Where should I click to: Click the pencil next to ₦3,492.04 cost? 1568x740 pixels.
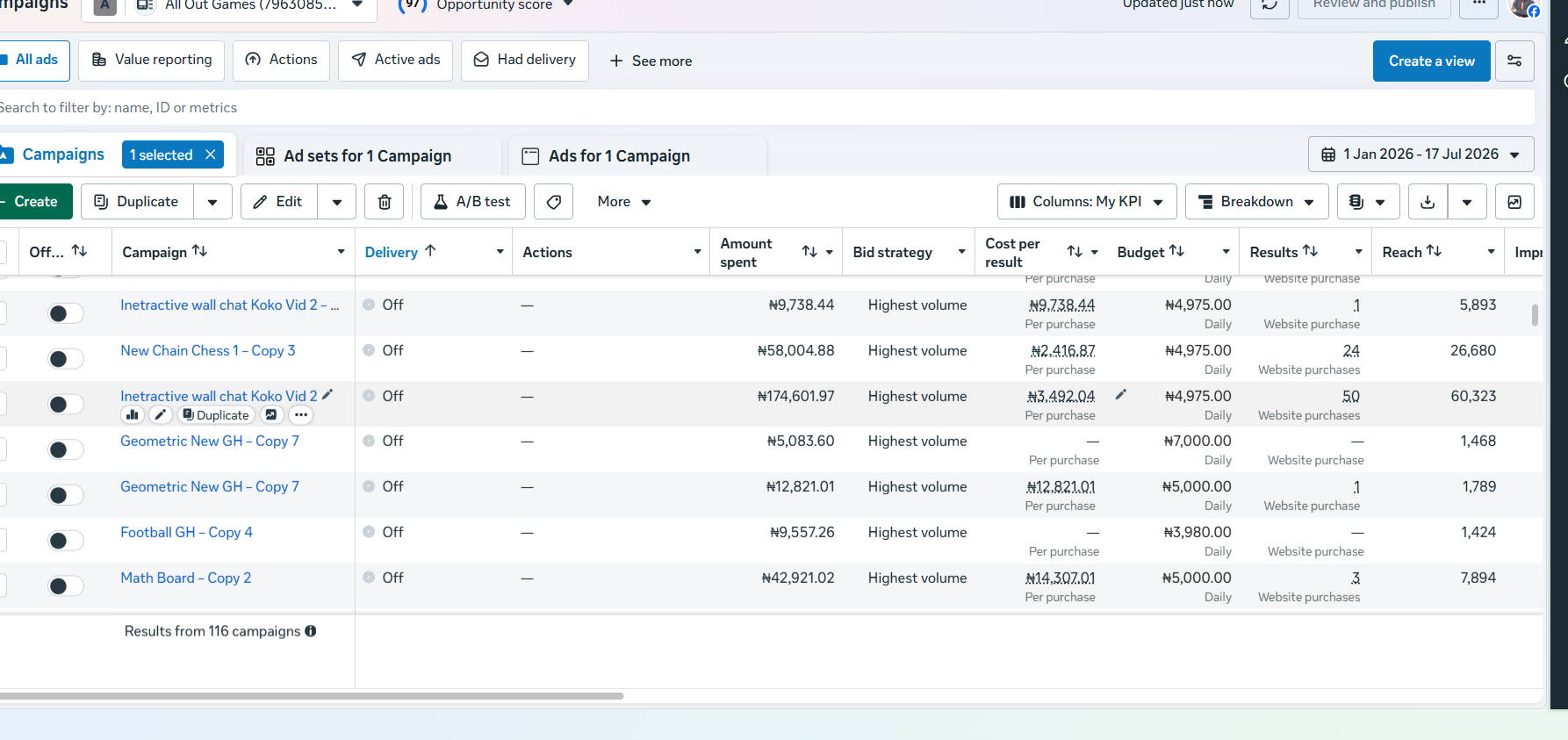1121,395
